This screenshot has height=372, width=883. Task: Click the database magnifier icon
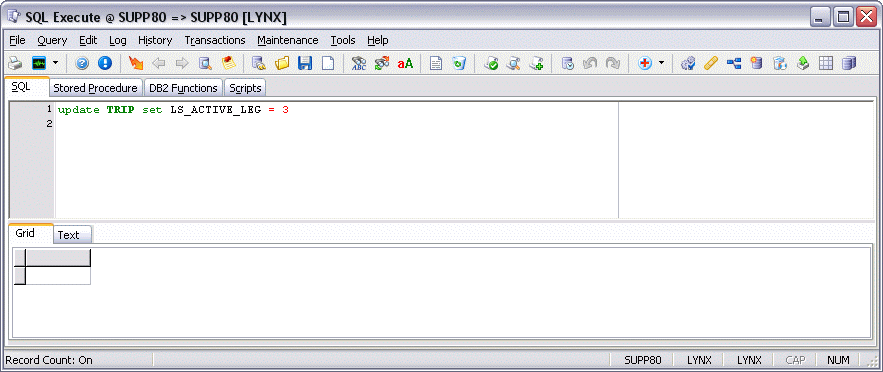pos(205,64)
